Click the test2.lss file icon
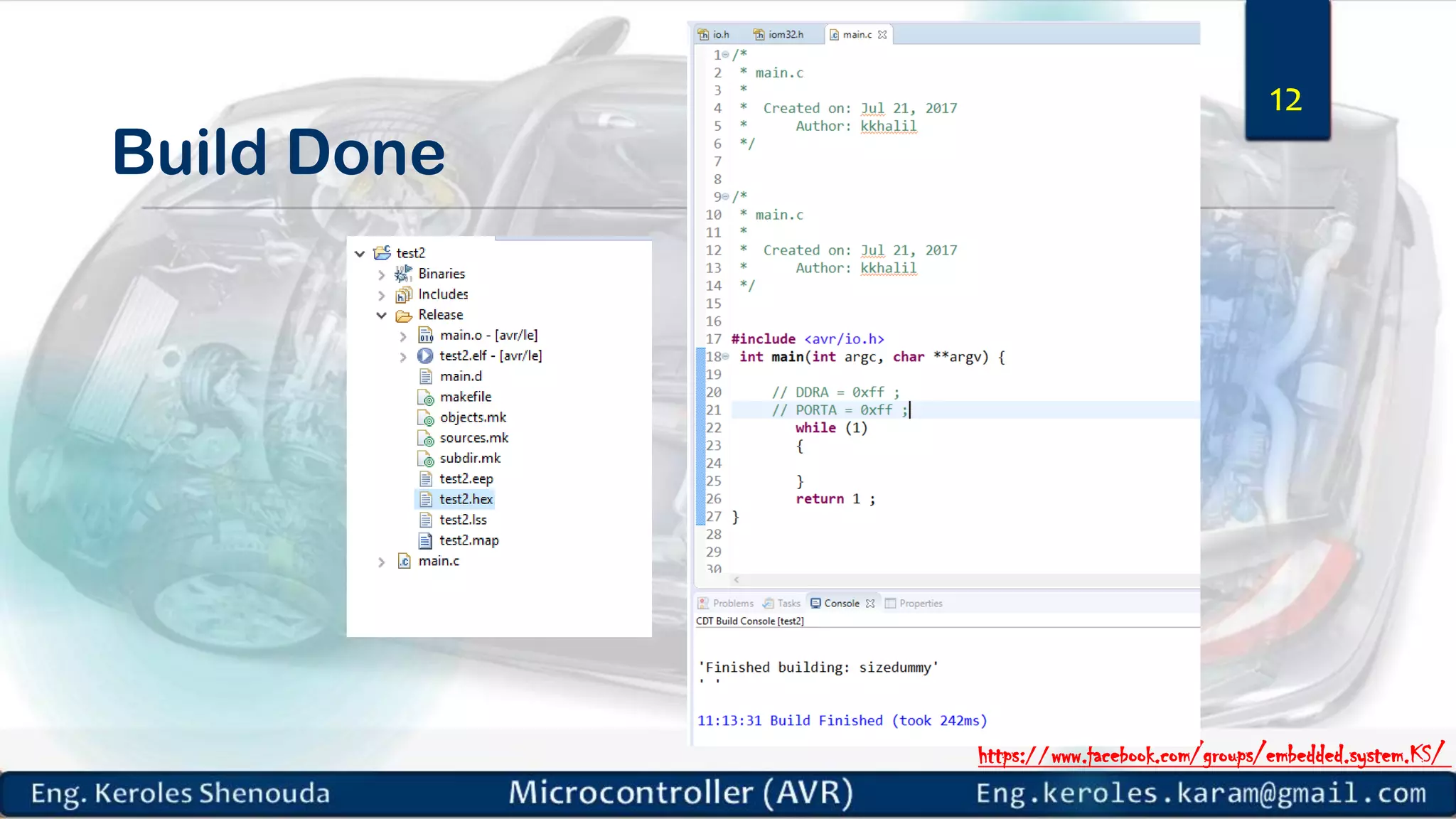 coord(426,520)
